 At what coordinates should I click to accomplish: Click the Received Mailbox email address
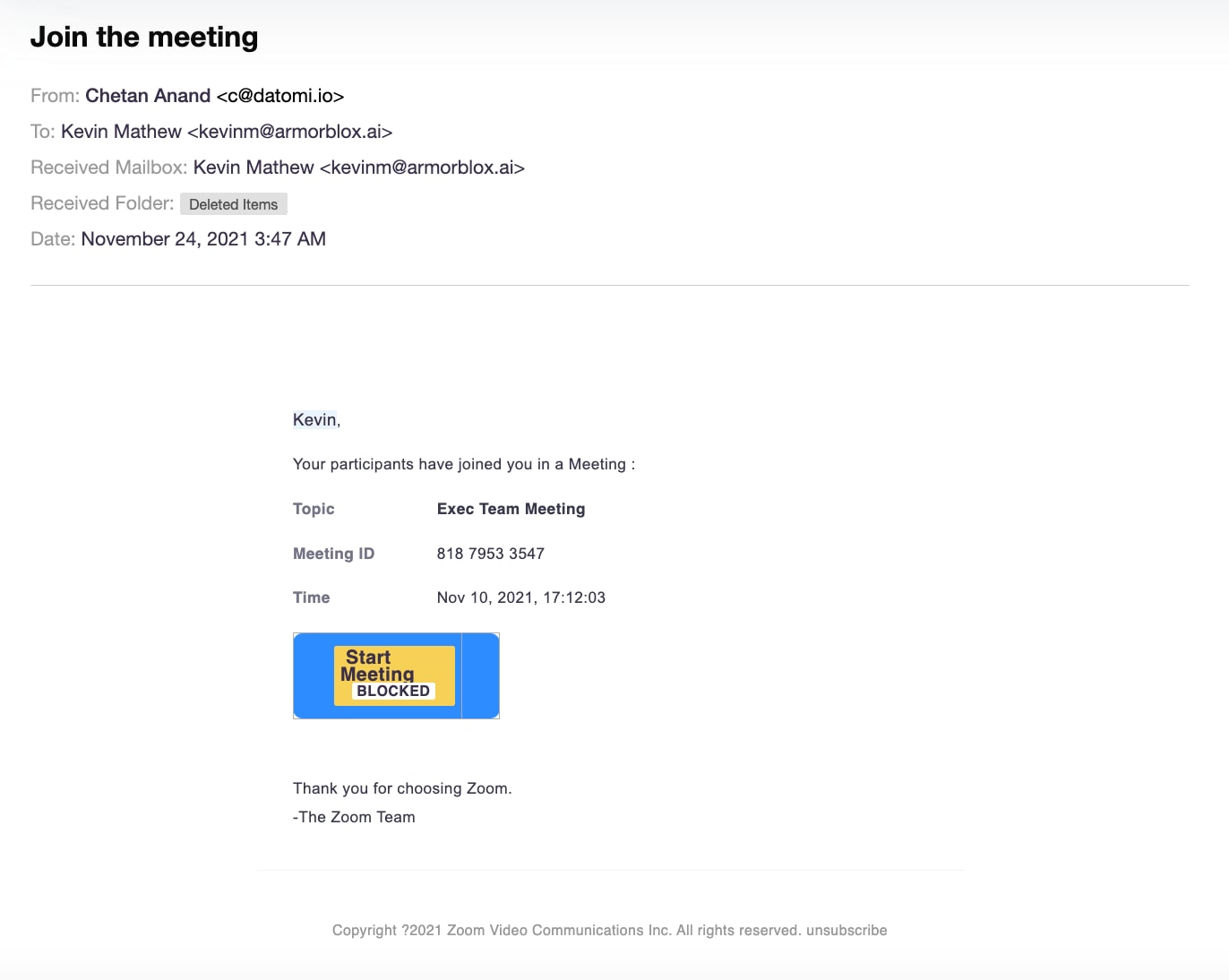click(423, 167)
